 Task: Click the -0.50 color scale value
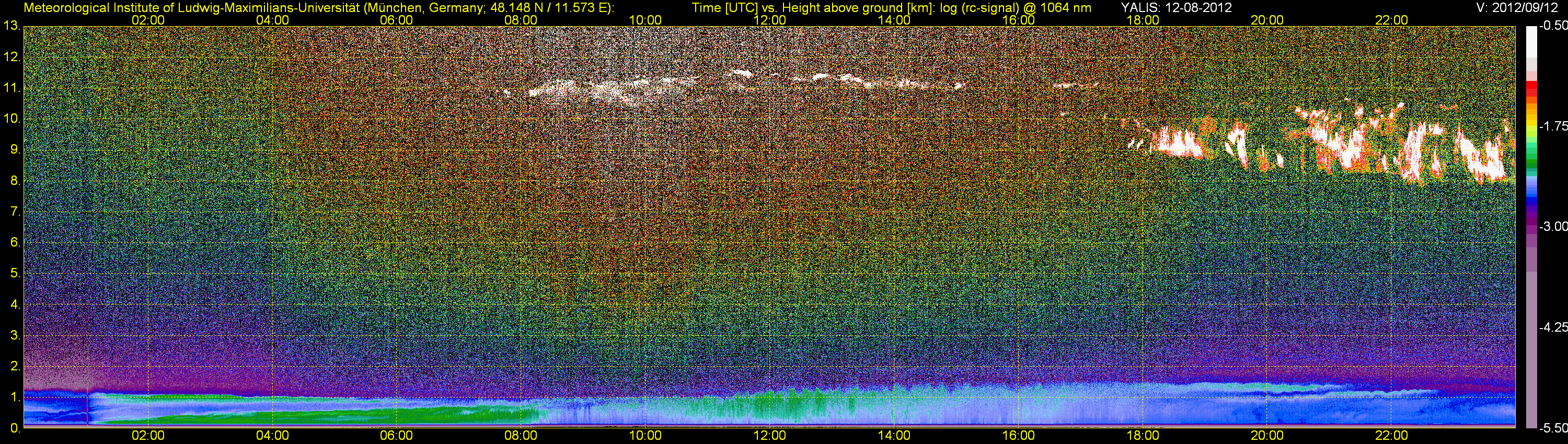click(1553, 26)
